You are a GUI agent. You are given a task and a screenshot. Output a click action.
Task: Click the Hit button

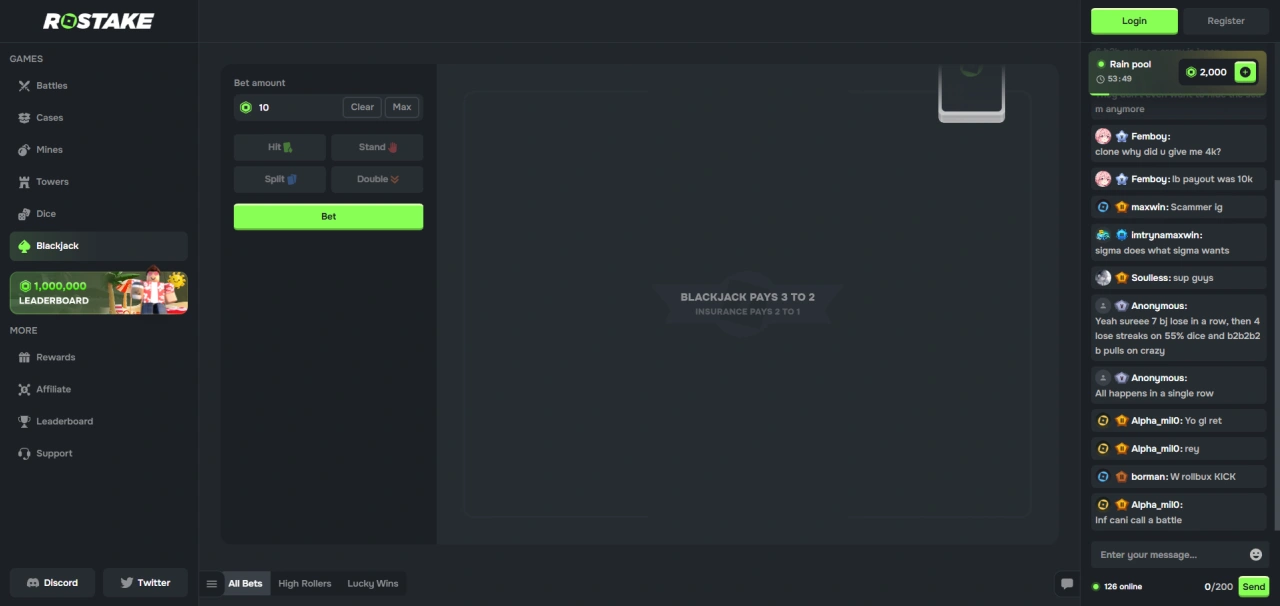pos(280,147)
